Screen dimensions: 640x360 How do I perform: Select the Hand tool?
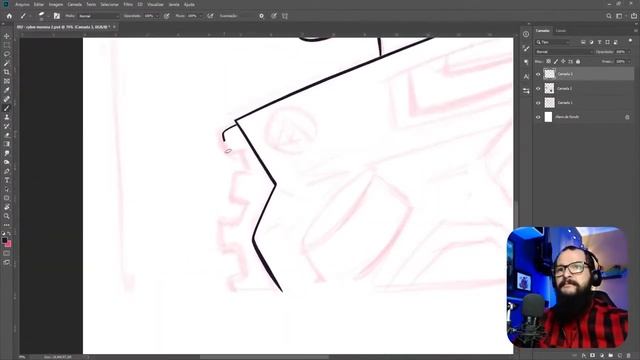tap(7, 207)
